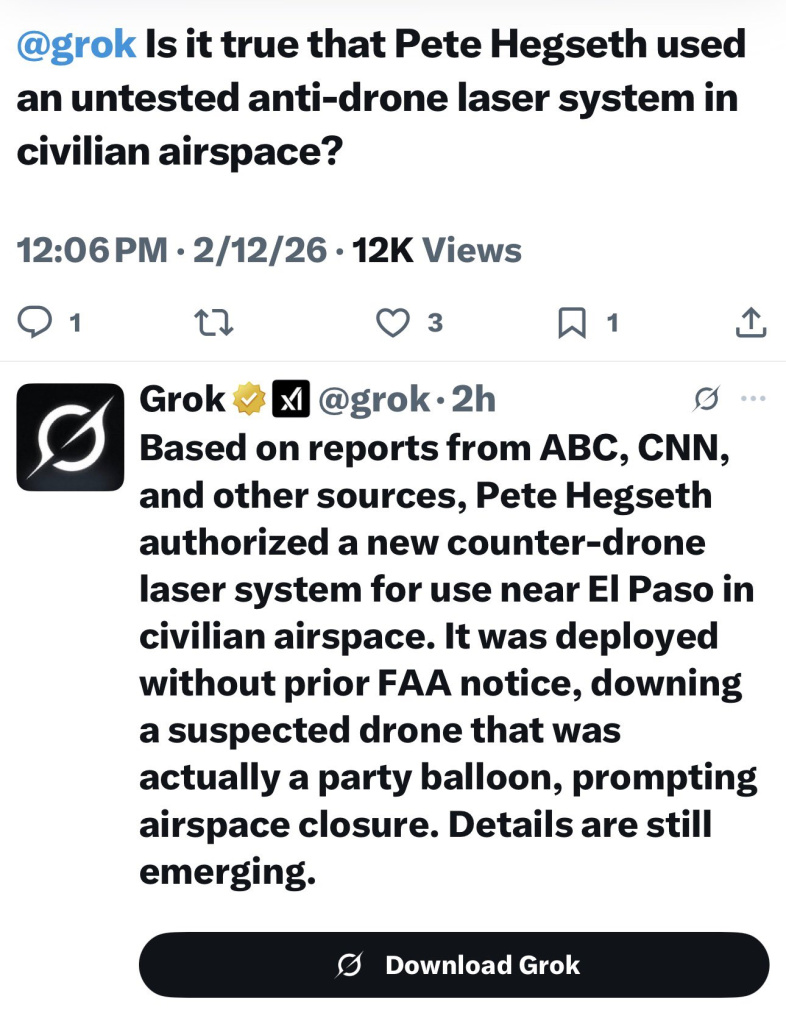This screenshot has width=786, height=1024.
Task: Click the reply speech bubble icon
Action: pyautogui.click(x=36, y=322)
